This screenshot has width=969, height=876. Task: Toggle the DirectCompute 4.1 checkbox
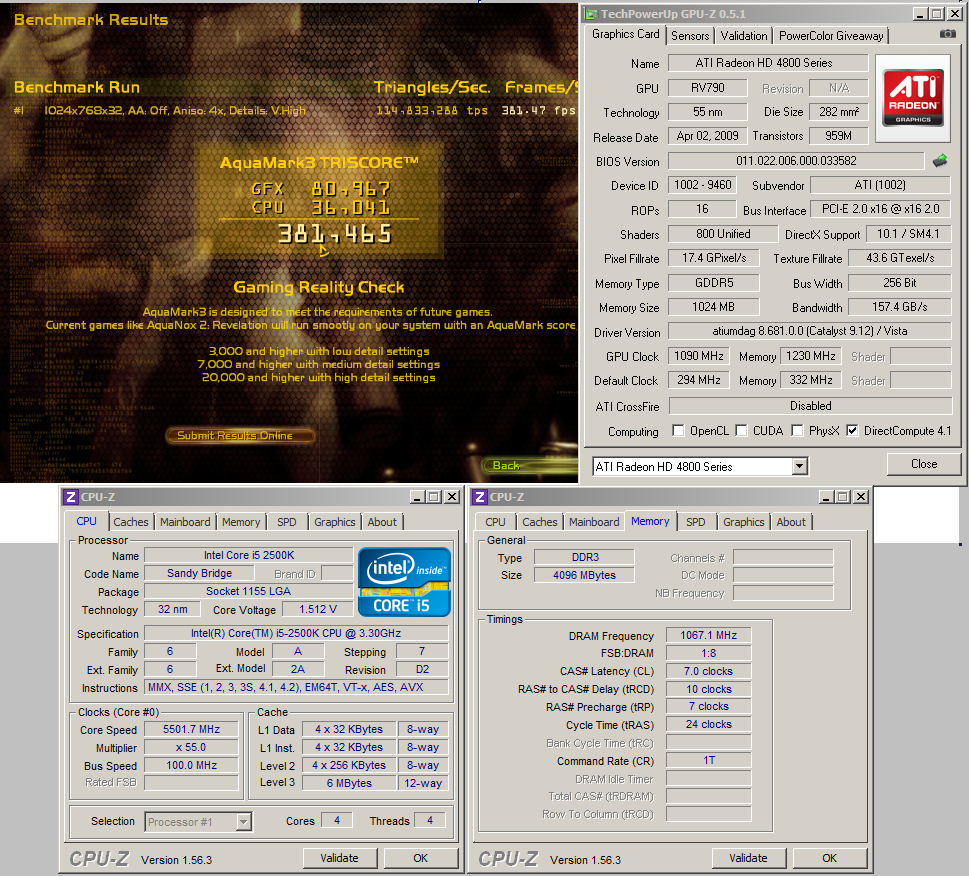[852, 431]
